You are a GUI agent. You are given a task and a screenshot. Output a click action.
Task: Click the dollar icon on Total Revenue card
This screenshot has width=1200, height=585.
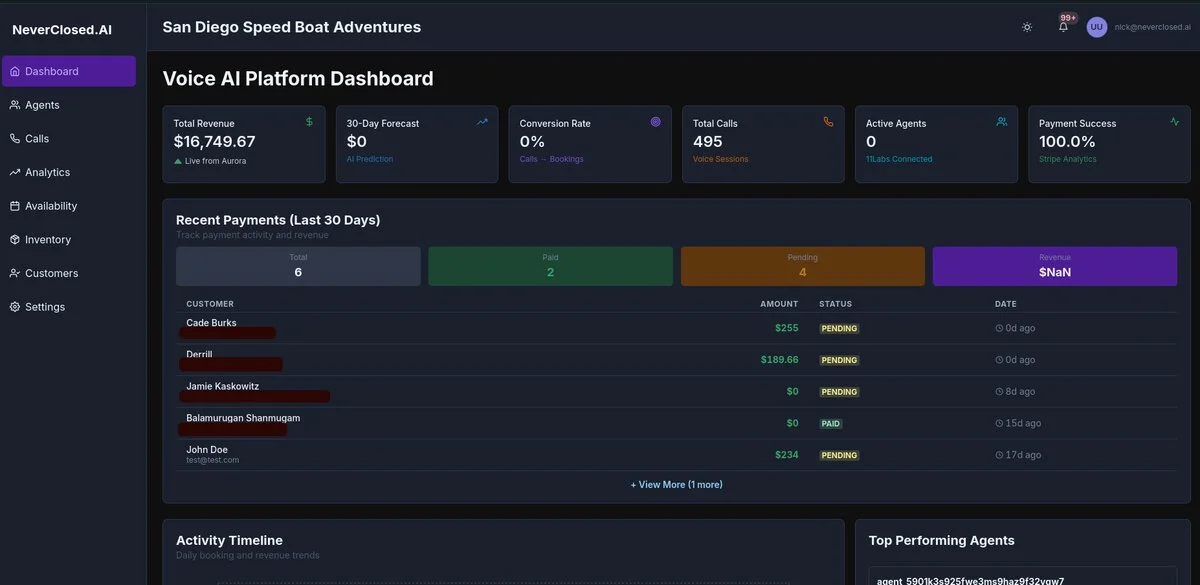point(308,119)
